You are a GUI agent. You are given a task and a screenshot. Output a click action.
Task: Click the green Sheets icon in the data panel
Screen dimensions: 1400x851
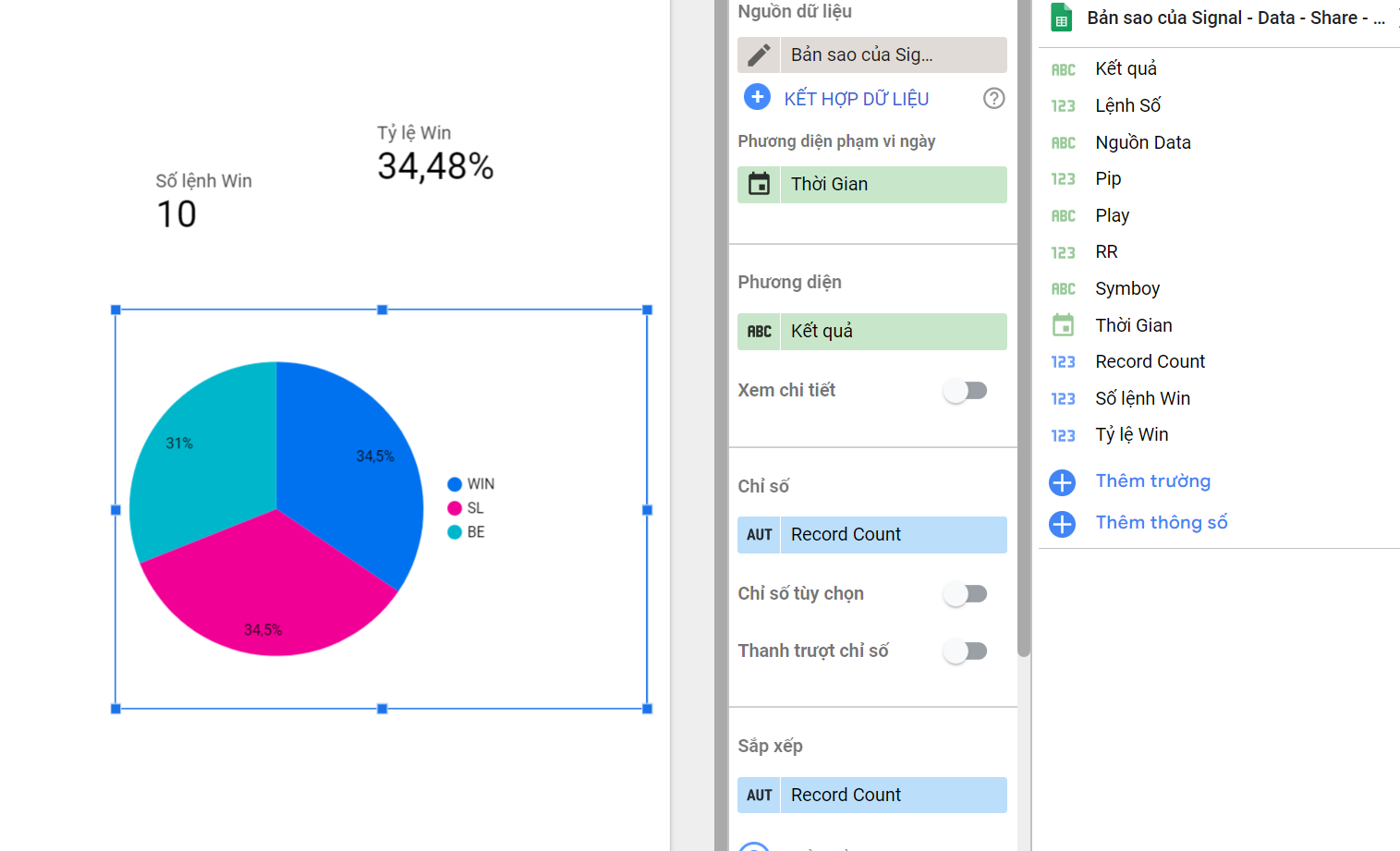click(1062, 18)
